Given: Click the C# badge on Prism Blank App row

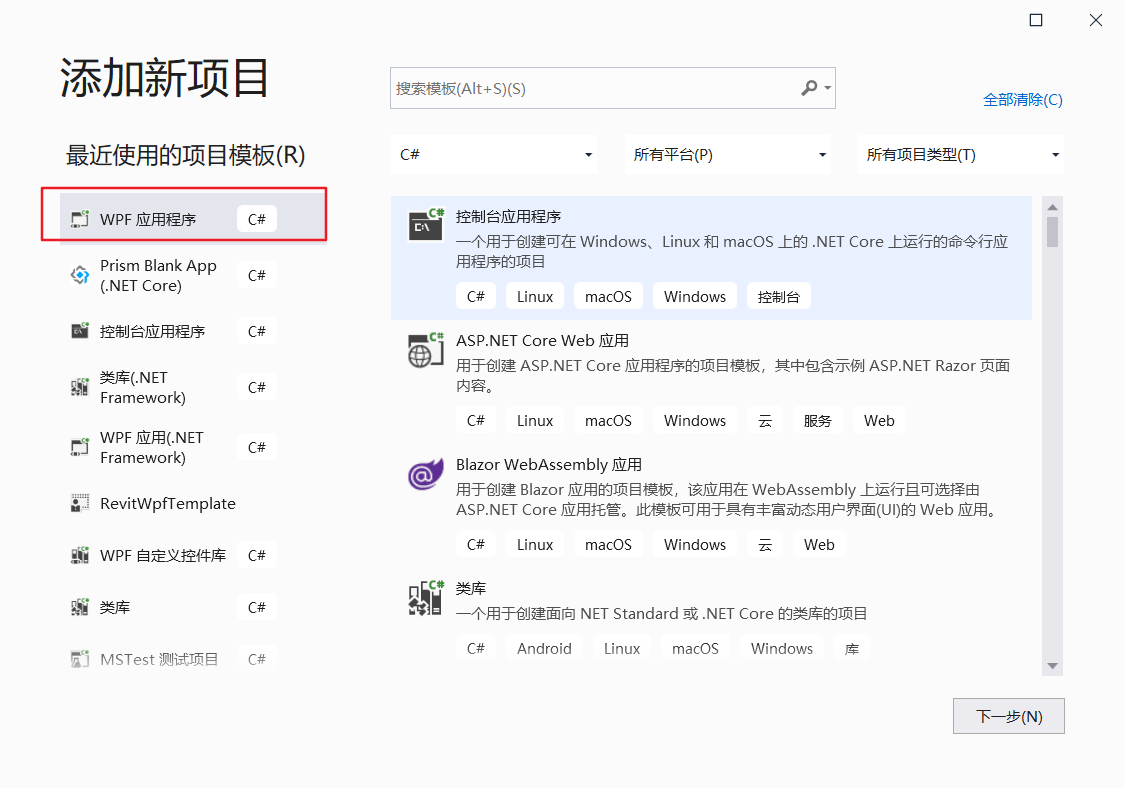Looking at the screenshot, I should point(257,275).
